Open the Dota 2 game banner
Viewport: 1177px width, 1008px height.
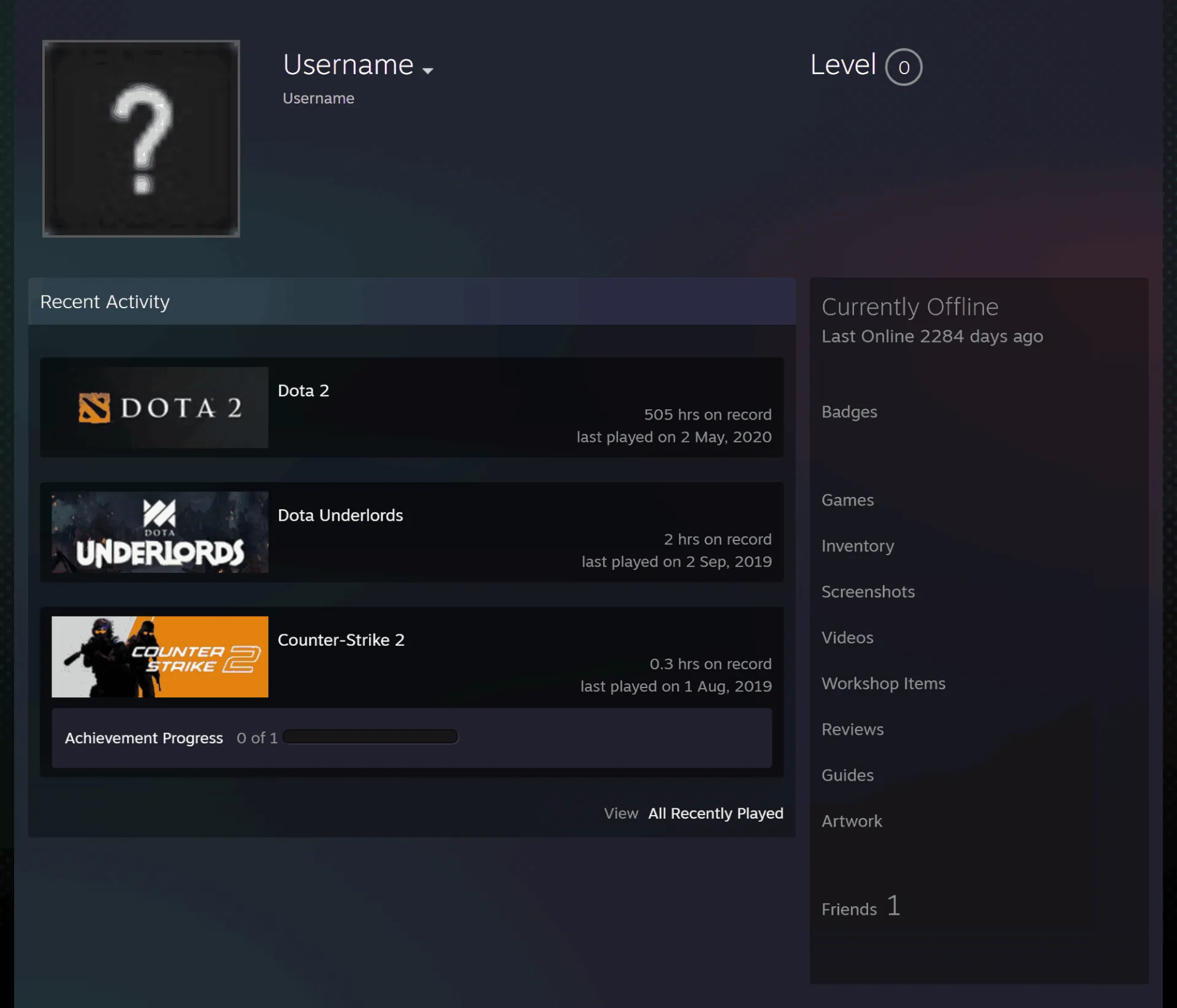(160, 407)
